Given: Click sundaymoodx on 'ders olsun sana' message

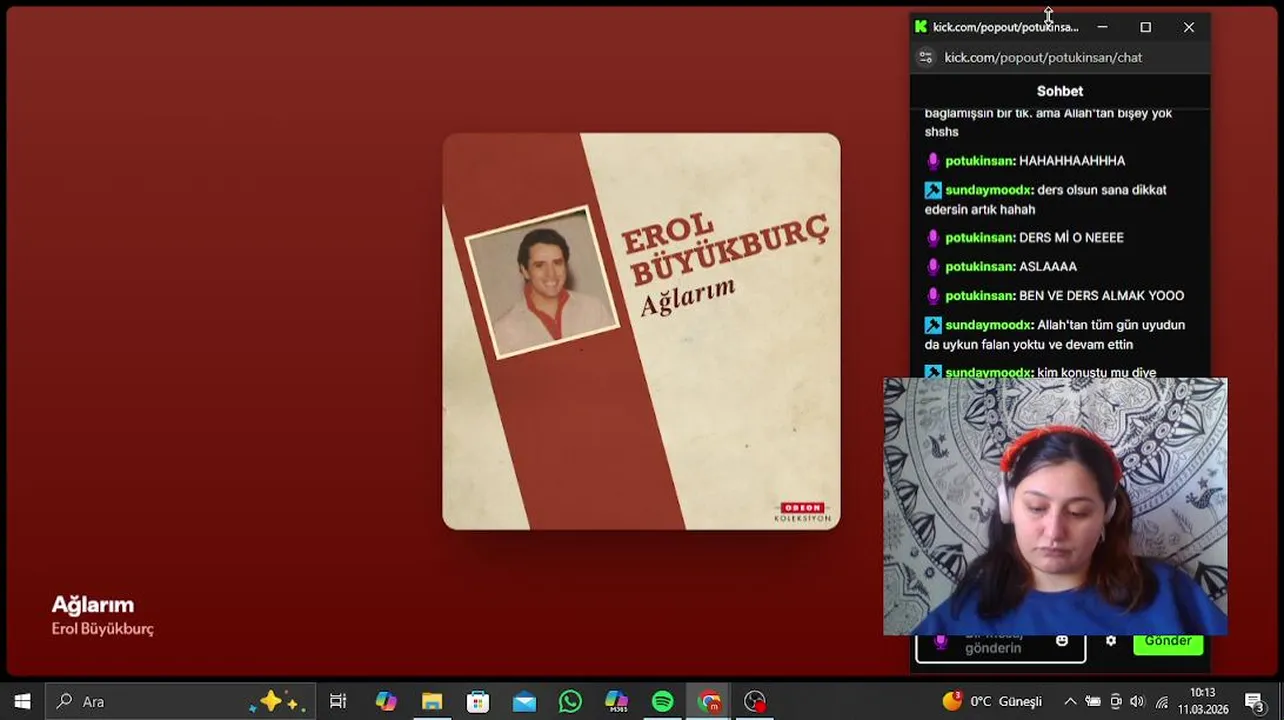Looking at the screenshot, I should pyautogui.click(x=988, y=189).
